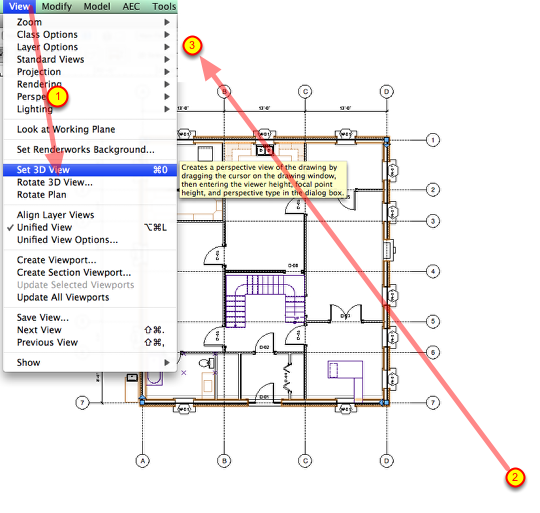Click right-side grid bubble 1
Viewport: 540px width, 513px height.
click(433, 140)
